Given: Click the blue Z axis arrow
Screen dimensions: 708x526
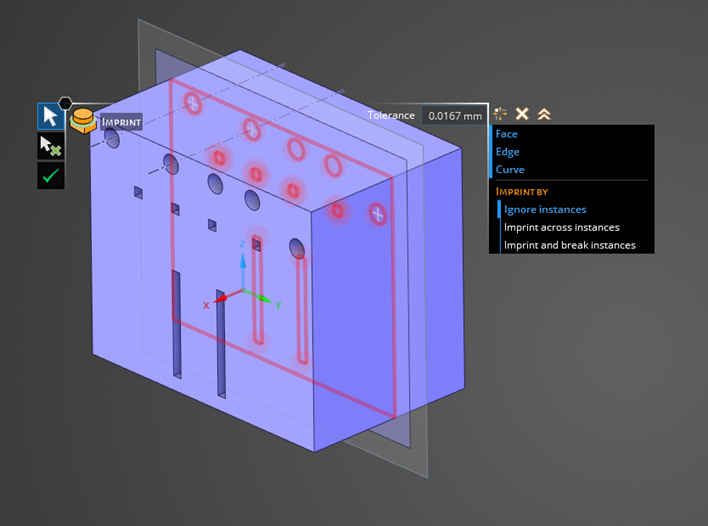Looking at the screenshot, I should (x=241, y=260).
